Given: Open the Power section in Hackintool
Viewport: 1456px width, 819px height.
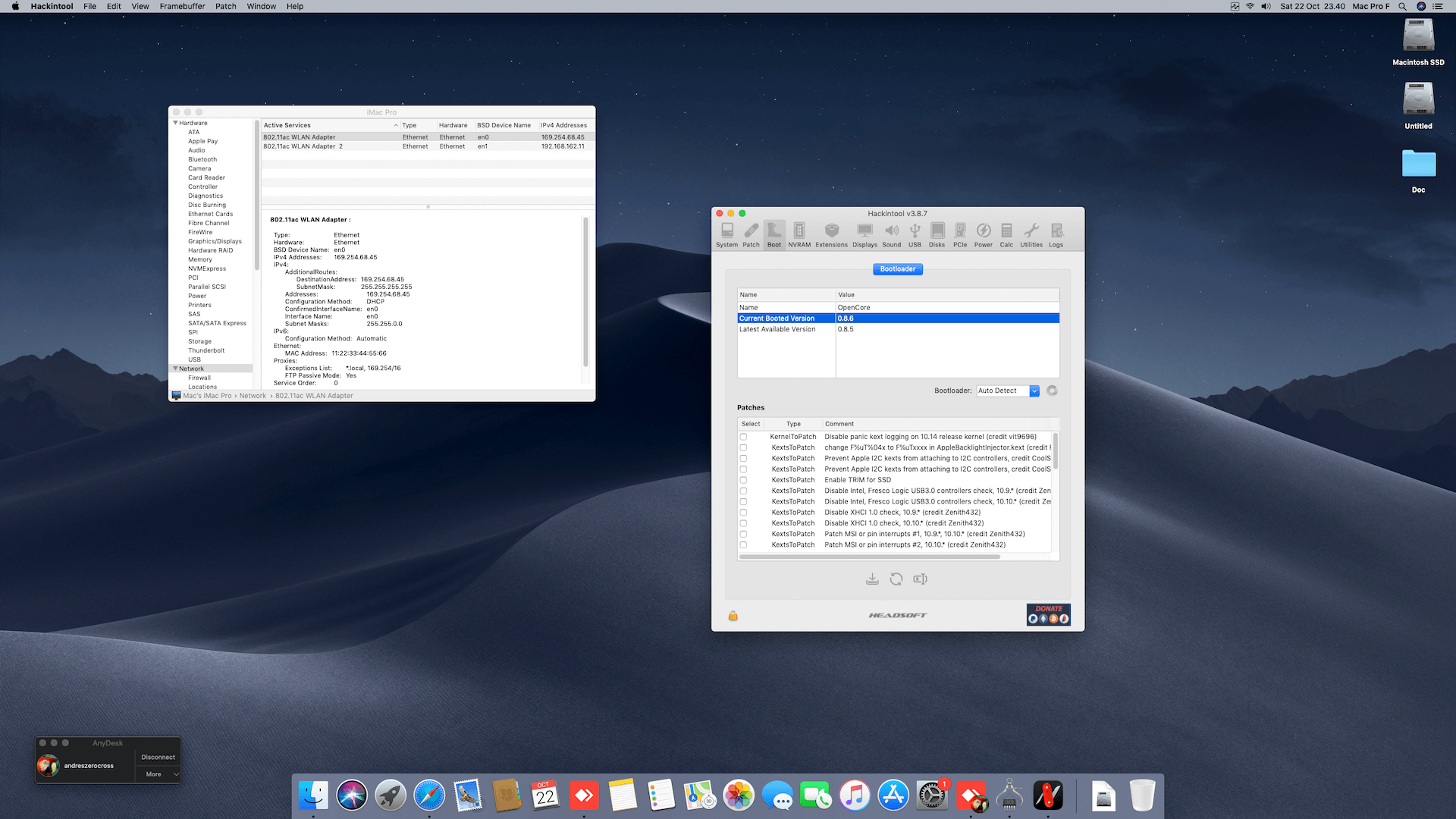Looking at the screenshot, I should 984,234.
